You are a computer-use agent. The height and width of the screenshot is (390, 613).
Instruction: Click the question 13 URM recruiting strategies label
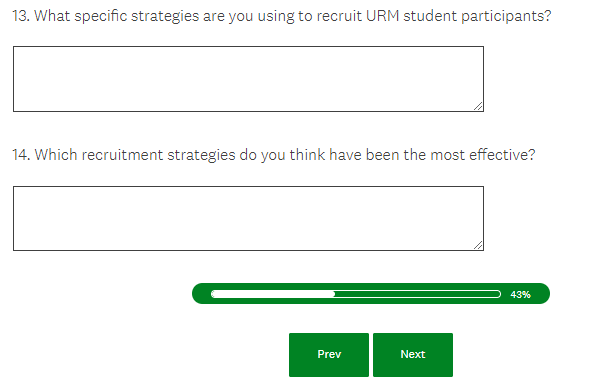[282, 16]
